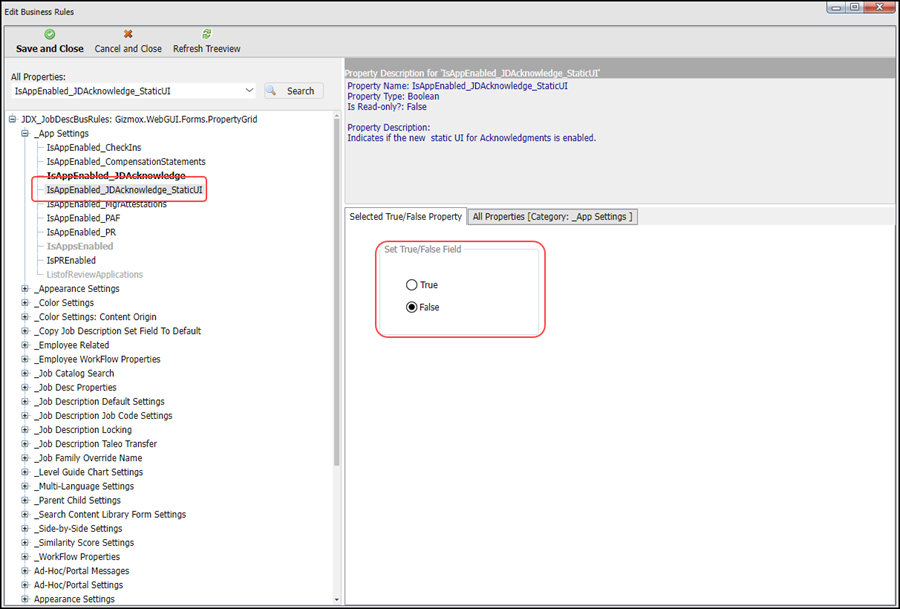
Task: Click the Refresh Treeview icon
Action: [206, 34]
